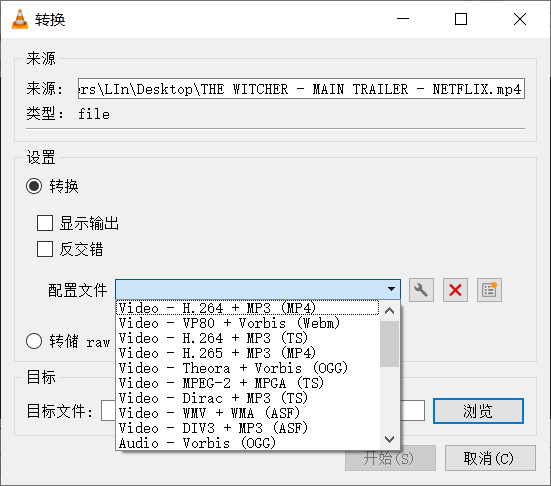Choose Video - Theora + Vorbis (OGG)

tap(248, 368)
